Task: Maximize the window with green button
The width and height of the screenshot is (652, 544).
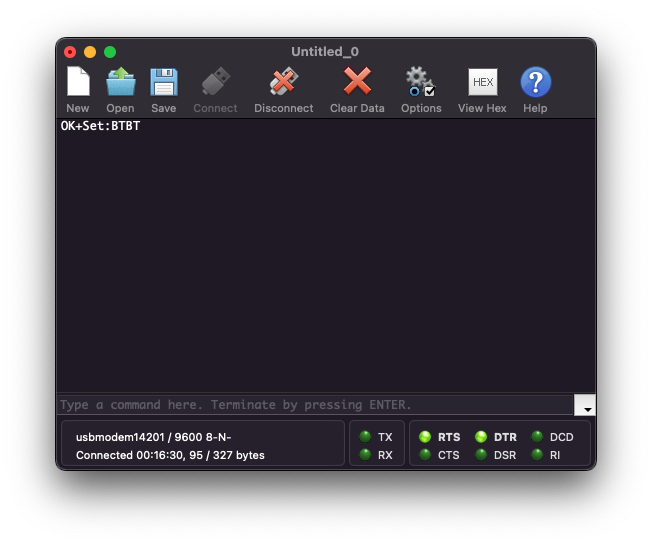Action: (x=110, y=52)
